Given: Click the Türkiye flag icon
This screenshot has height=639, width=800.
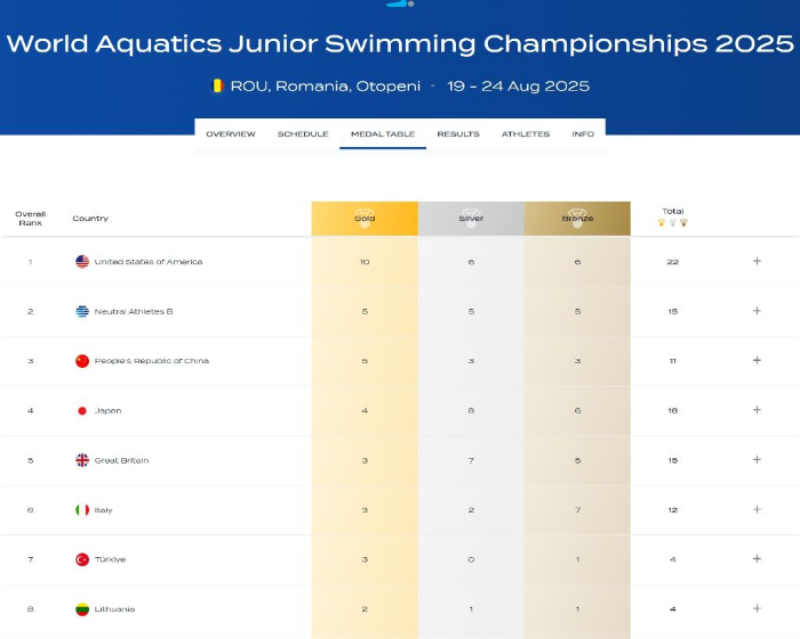Looking at the screenshot, I should [x=82, y=560].
